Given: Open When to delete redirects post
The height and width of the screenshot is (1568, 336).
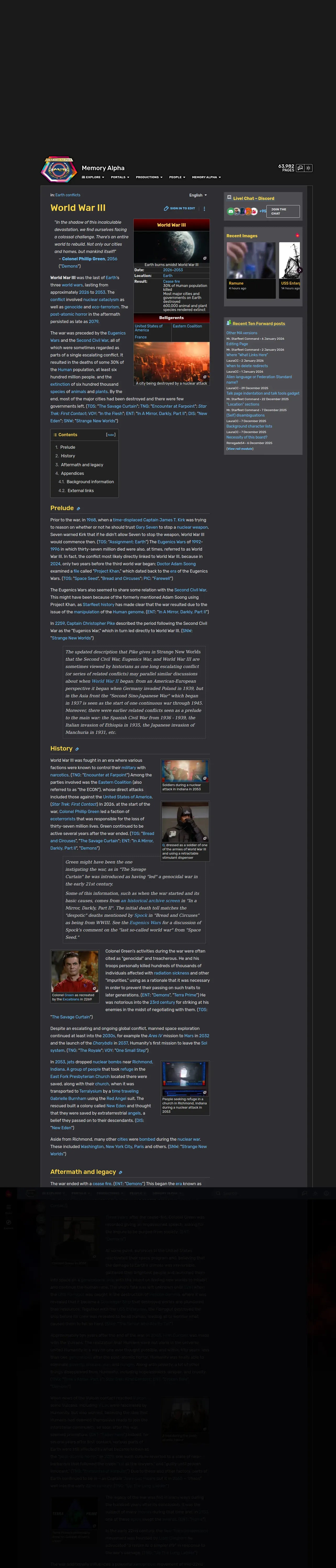Looking at the screenshot, I should coord(247,366).
